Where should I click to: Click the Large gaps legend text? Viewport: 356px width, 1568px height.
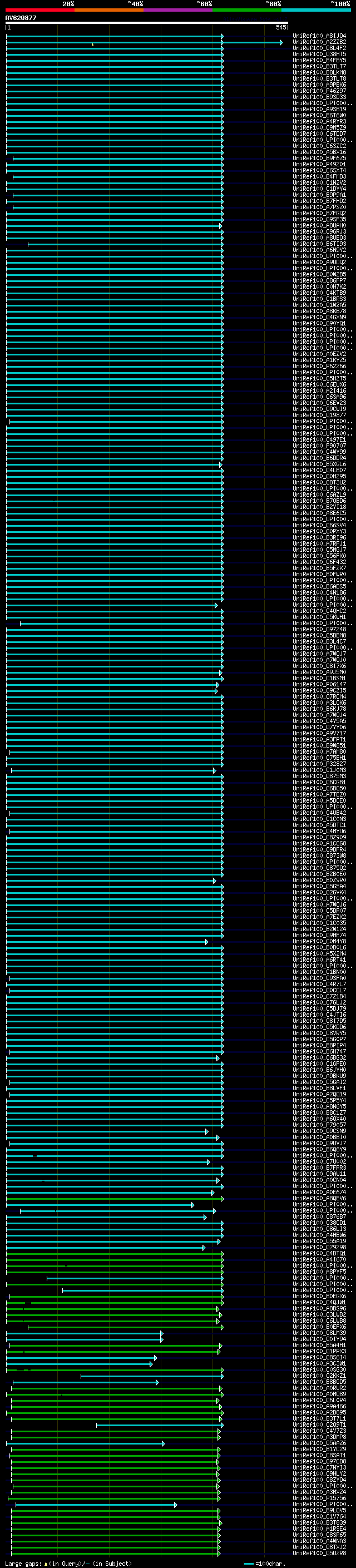point(68,1563)
